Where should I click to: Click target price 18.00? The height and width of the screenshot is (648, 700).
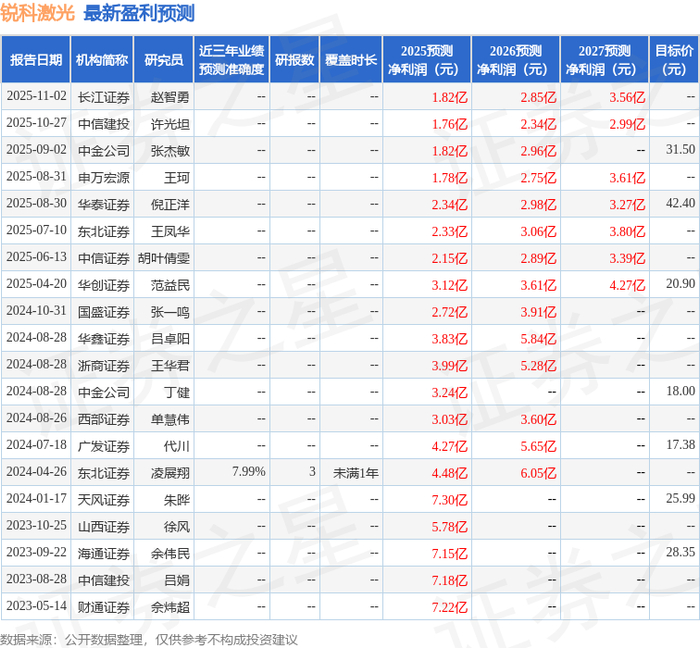click(680, 391)
